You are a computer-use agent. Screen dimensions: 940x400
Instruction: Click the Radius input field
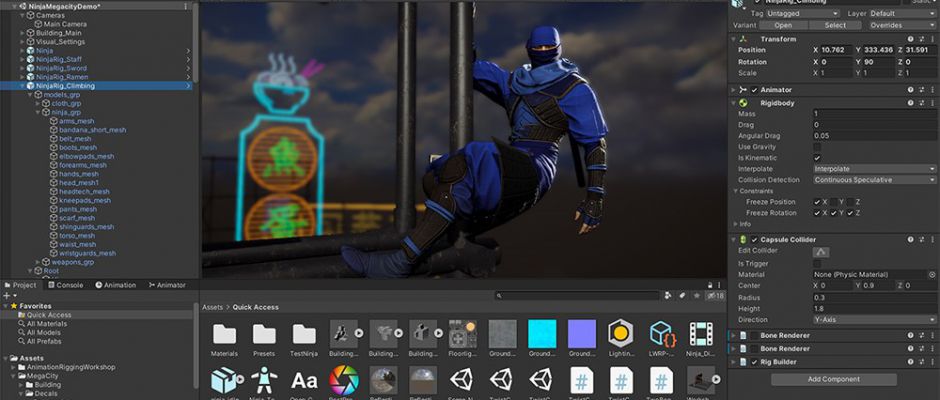(x=872, y=297)
